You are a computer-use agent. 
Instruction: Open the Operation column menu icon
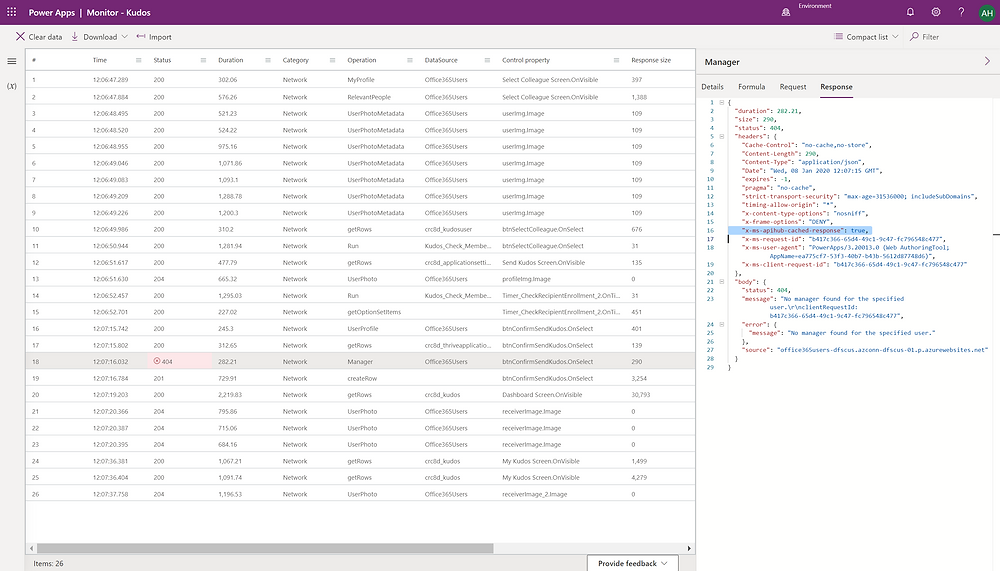point(409,60)
